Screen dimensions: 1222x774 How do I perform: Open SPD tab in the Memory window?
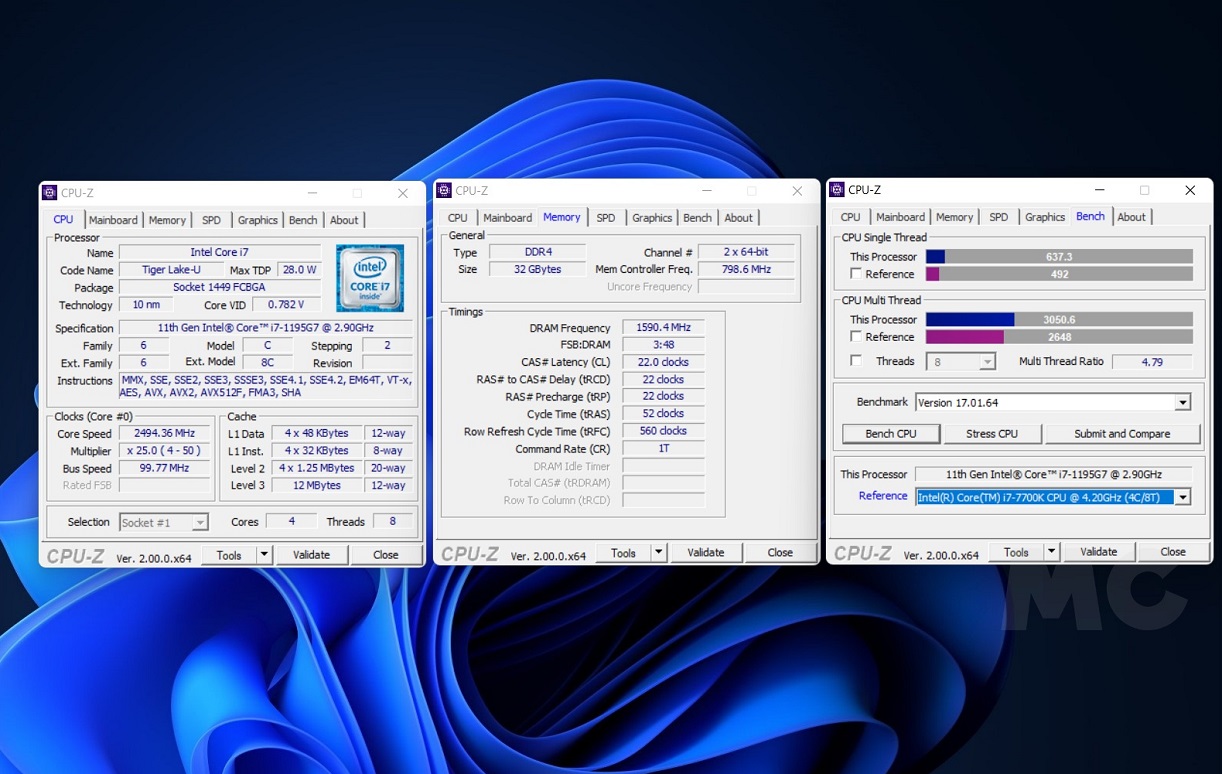(x=606, y=218)
